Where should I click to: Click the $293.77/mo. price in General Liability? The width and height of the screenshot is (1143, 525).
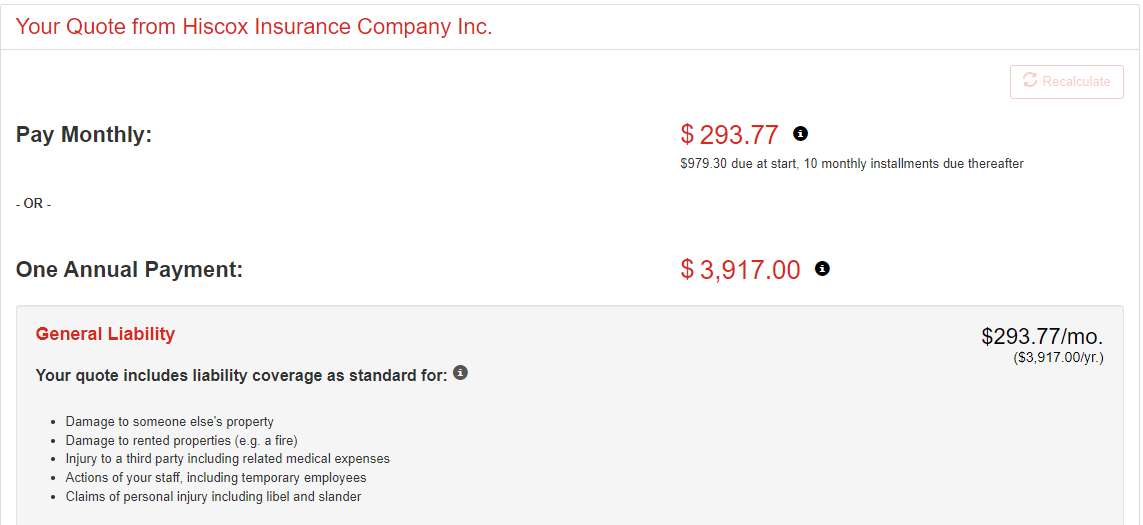[1042, 337]
